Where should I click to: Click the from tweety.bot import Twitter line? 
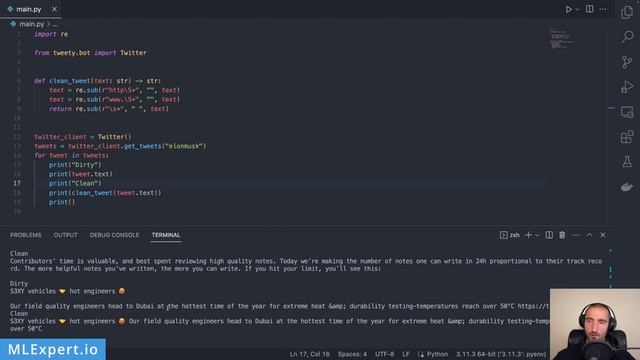click(x=90, y=53)
